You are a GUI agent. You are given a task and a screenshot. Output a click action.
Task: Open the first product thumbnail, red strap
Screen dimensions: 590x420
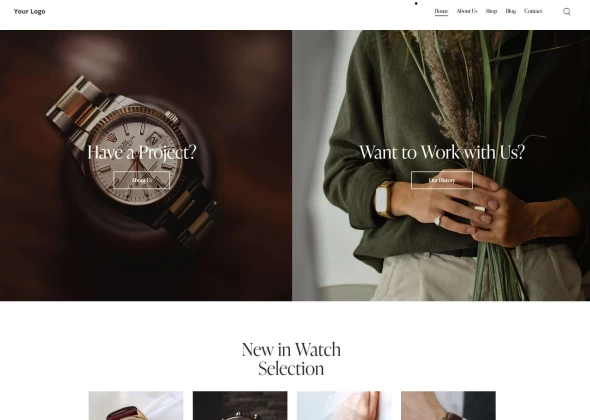pyautogui.click(x=136, y=406)
